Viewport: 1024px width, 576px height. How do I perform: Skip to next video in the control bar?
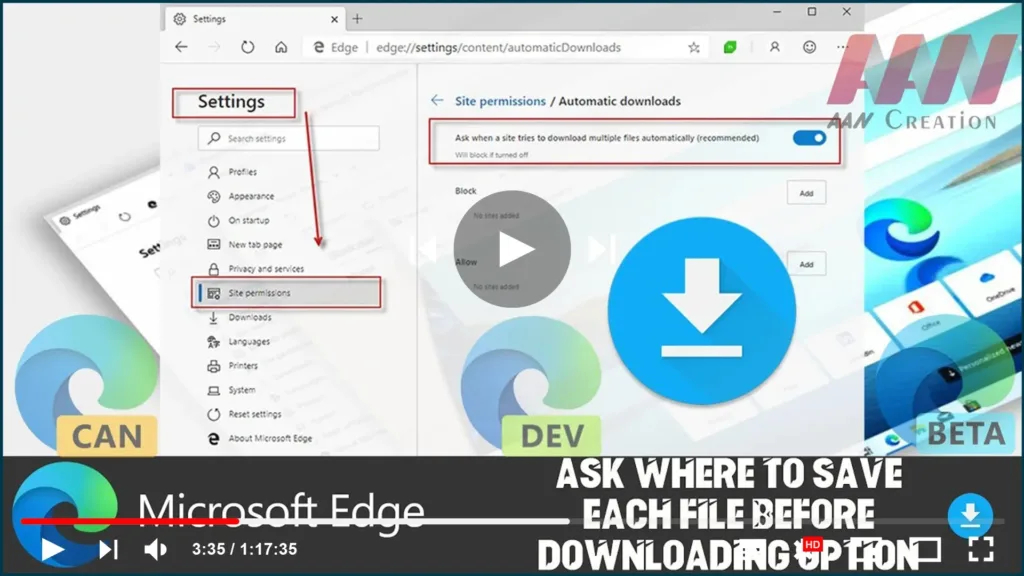(x=108, y=548)
